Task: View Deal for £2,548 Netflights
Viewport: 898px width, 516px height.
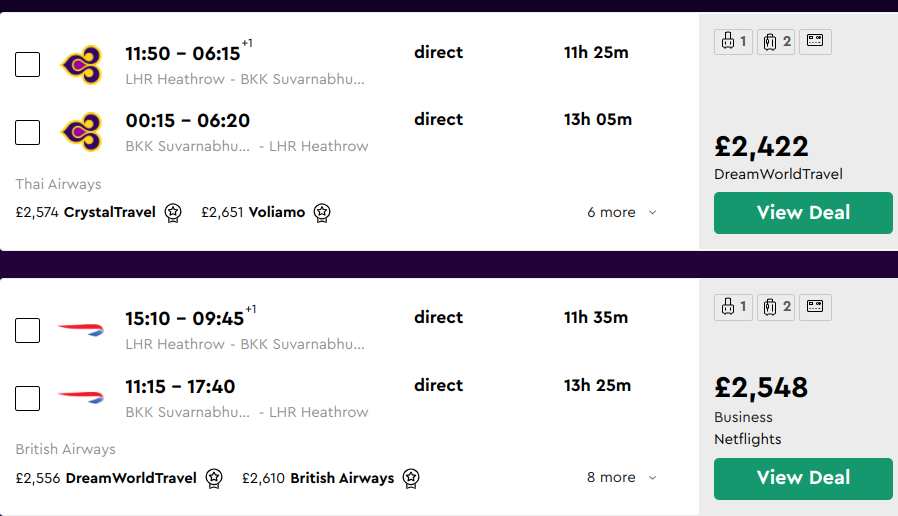Action: coord(803,478)
